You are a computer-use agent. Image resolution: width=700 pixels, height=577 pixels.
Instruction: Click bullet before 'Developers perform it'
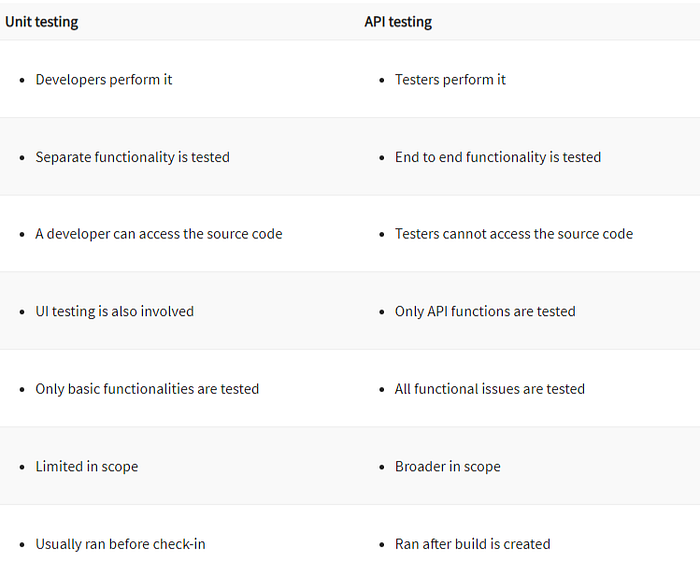(23, 80)
